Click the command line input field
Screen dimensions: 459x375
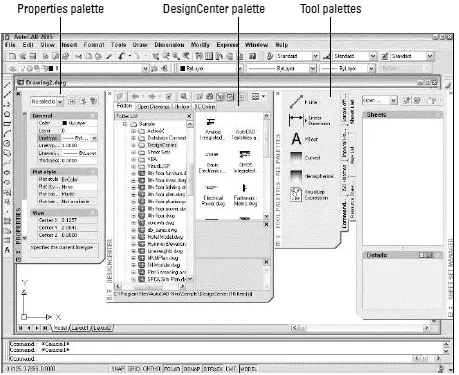(210, 359)
